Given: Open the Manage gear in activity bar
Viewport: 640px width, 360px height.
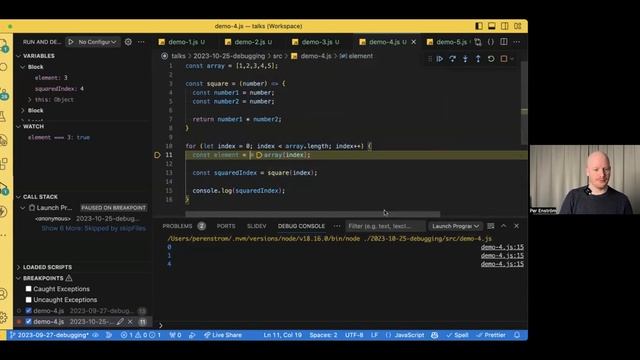Looking at the screenshot, I should [4, 317].
